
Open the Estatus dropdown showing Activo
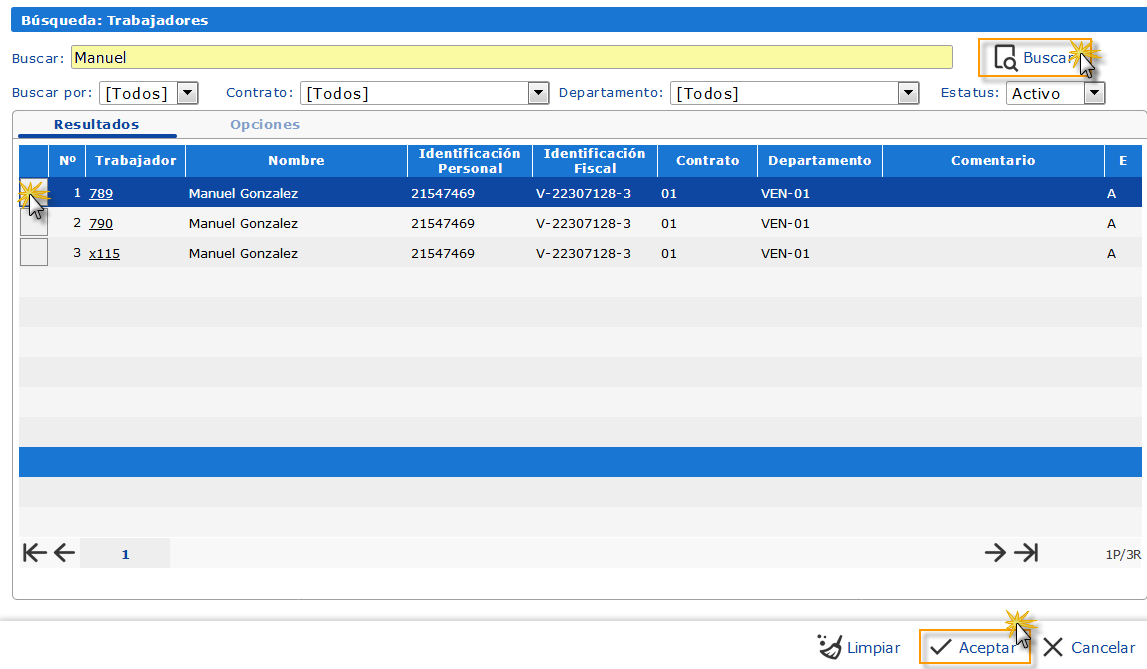pyautogui.click(x=1095, y=93)
